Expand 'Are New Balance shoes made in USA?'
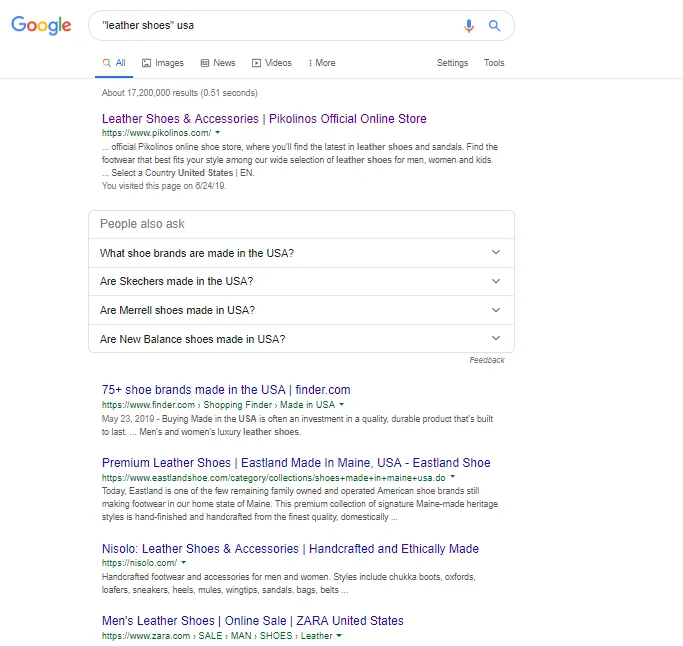 click(x=301, y=338)
